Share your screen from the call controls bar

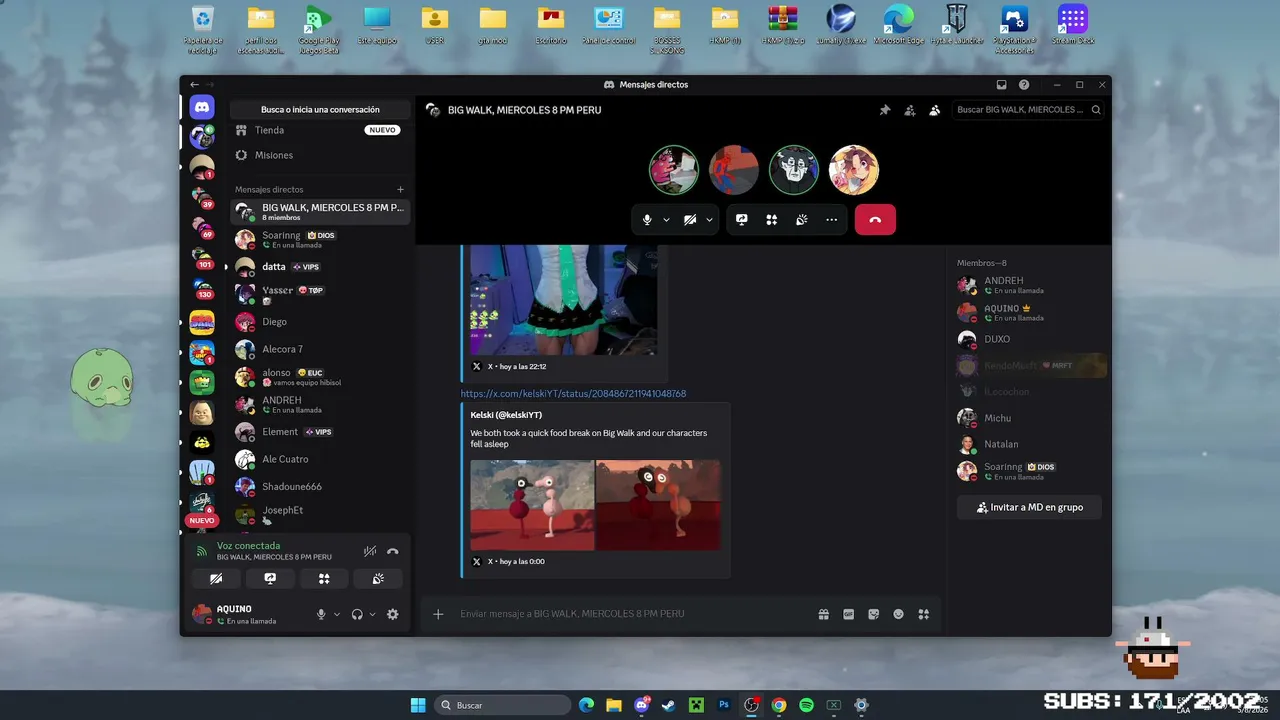[x=742, y=220]
